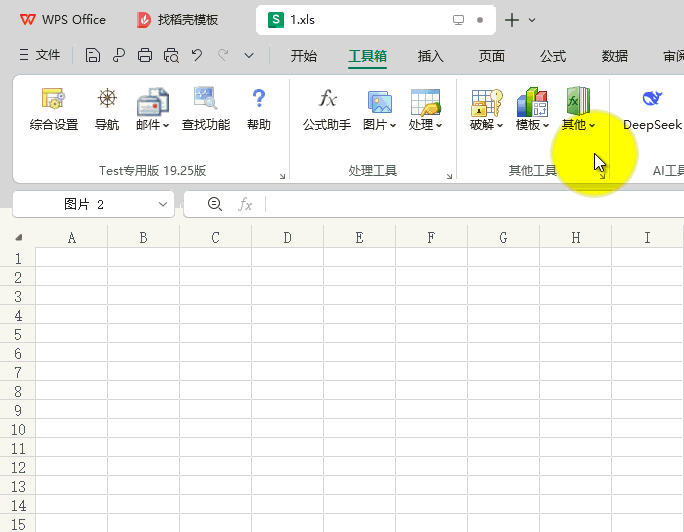Click the print icon in quick toolbar

[x=145, y=56]
